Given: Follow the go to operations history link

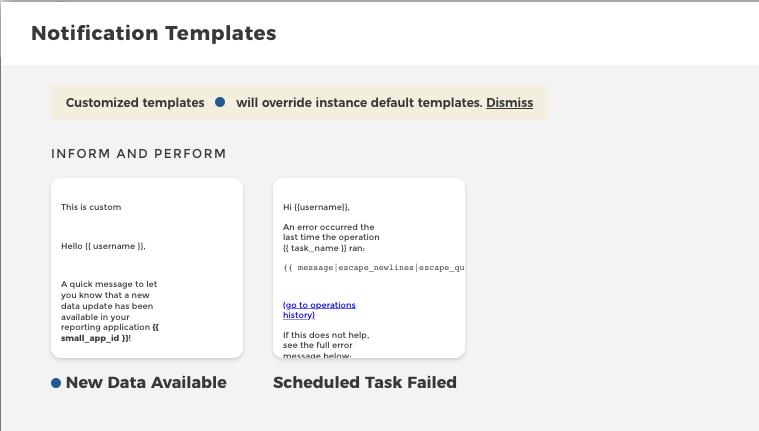Looking at the screenshot, I should click(x=318, y=309).
